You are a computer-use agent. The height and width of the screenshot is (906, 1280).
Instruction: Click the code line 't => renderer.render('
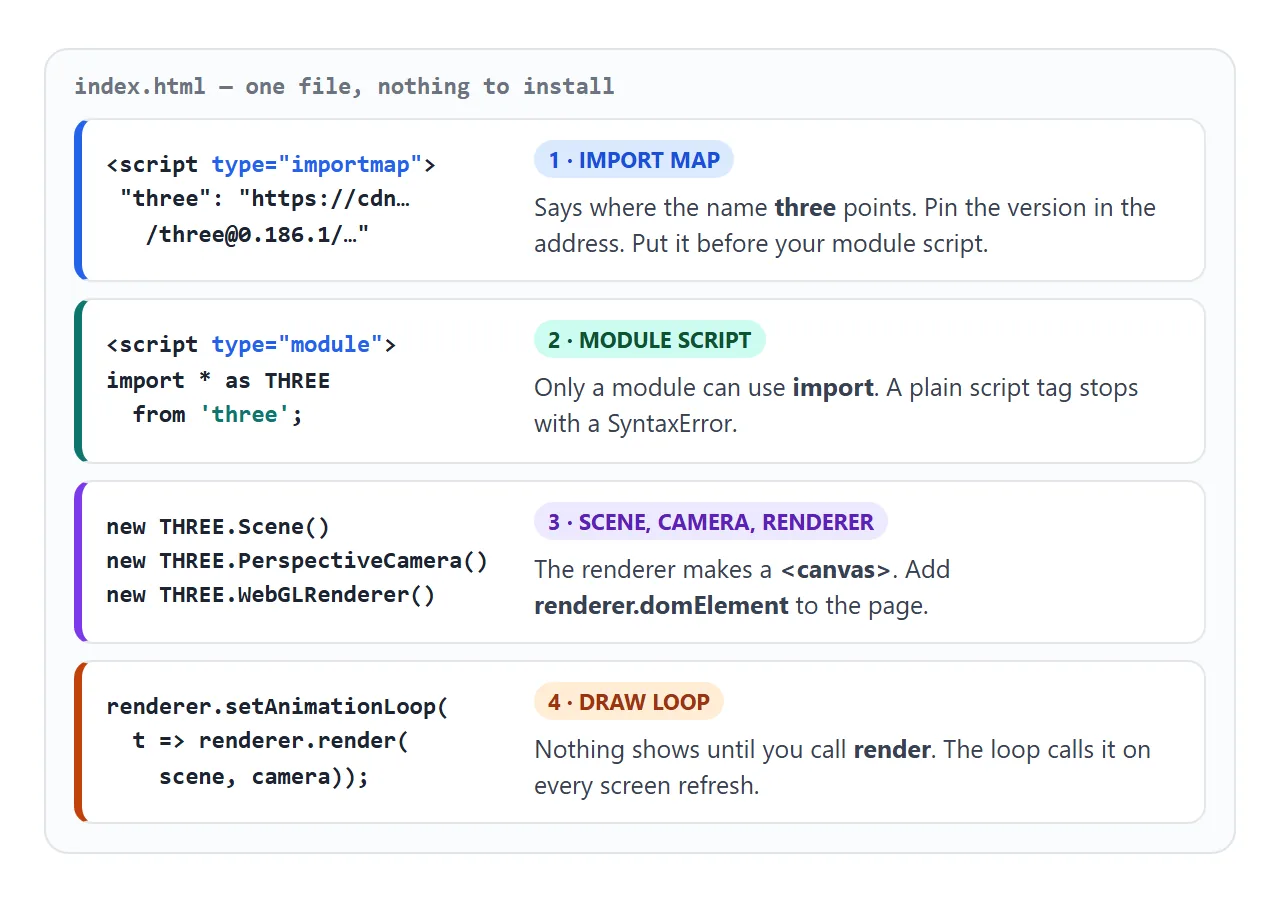point(271,741)
